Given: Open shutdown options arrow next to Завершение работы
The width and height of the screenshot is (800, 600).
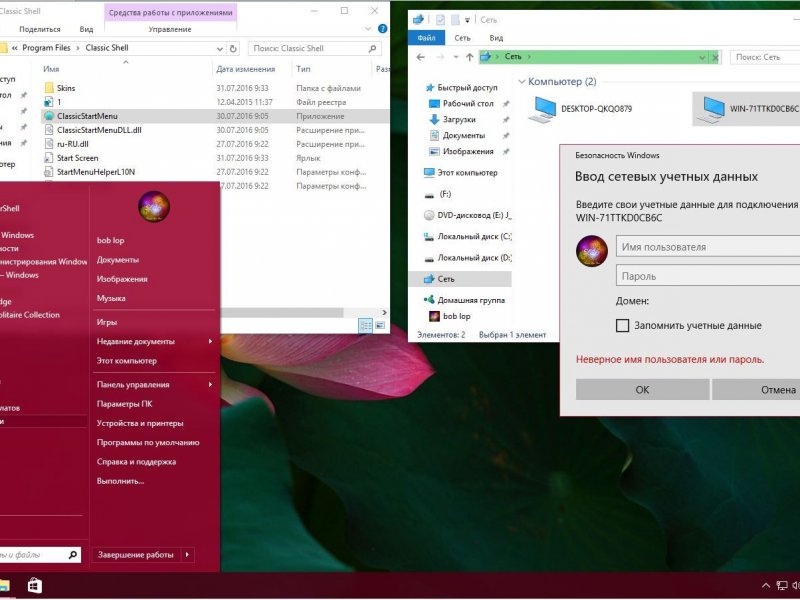Looking at the screenshot, I should pyautogui.click(x=188, y=555).
